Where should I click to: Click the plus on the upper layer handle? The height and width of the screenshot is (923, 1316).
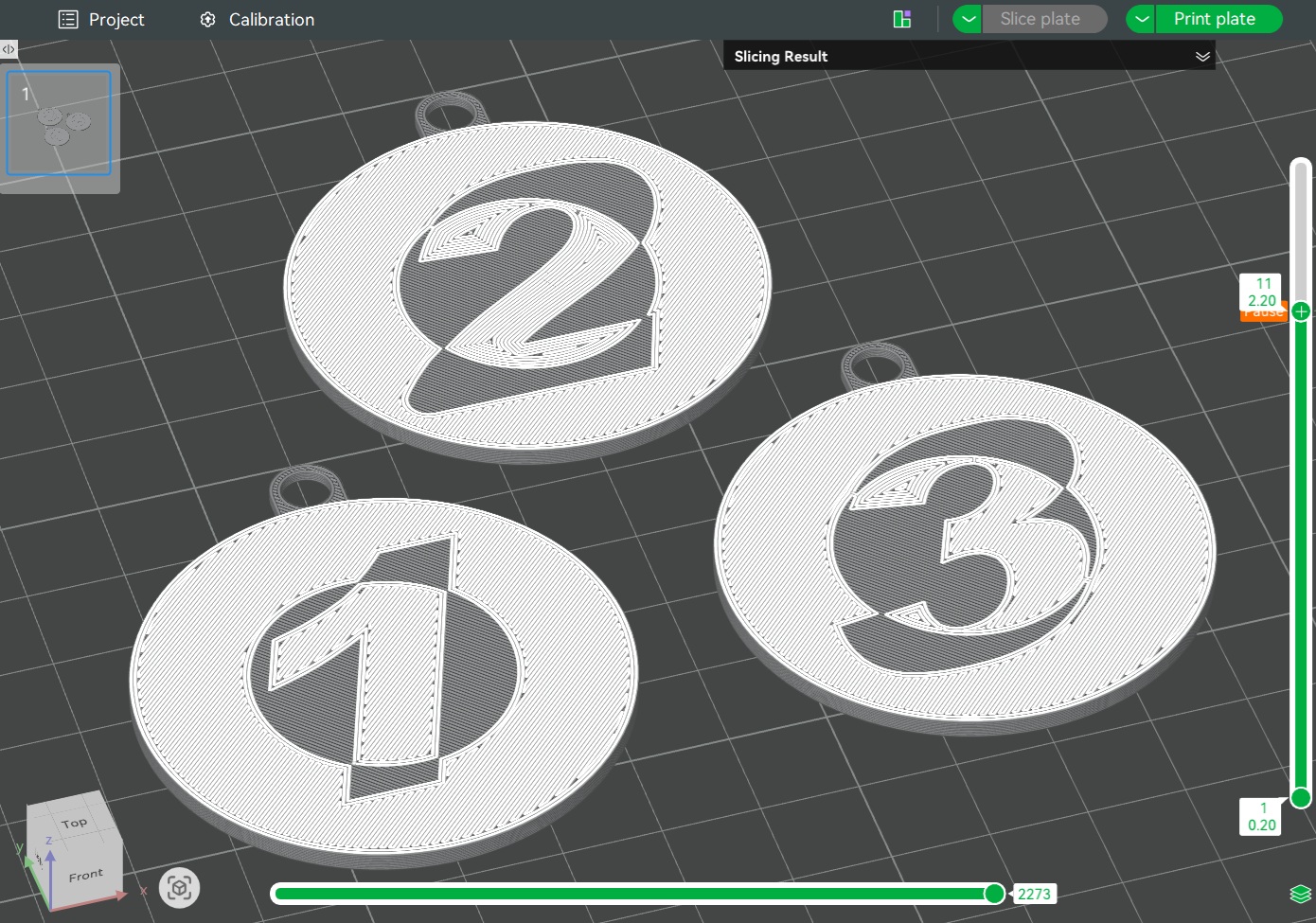click(x=1301, y=311)
